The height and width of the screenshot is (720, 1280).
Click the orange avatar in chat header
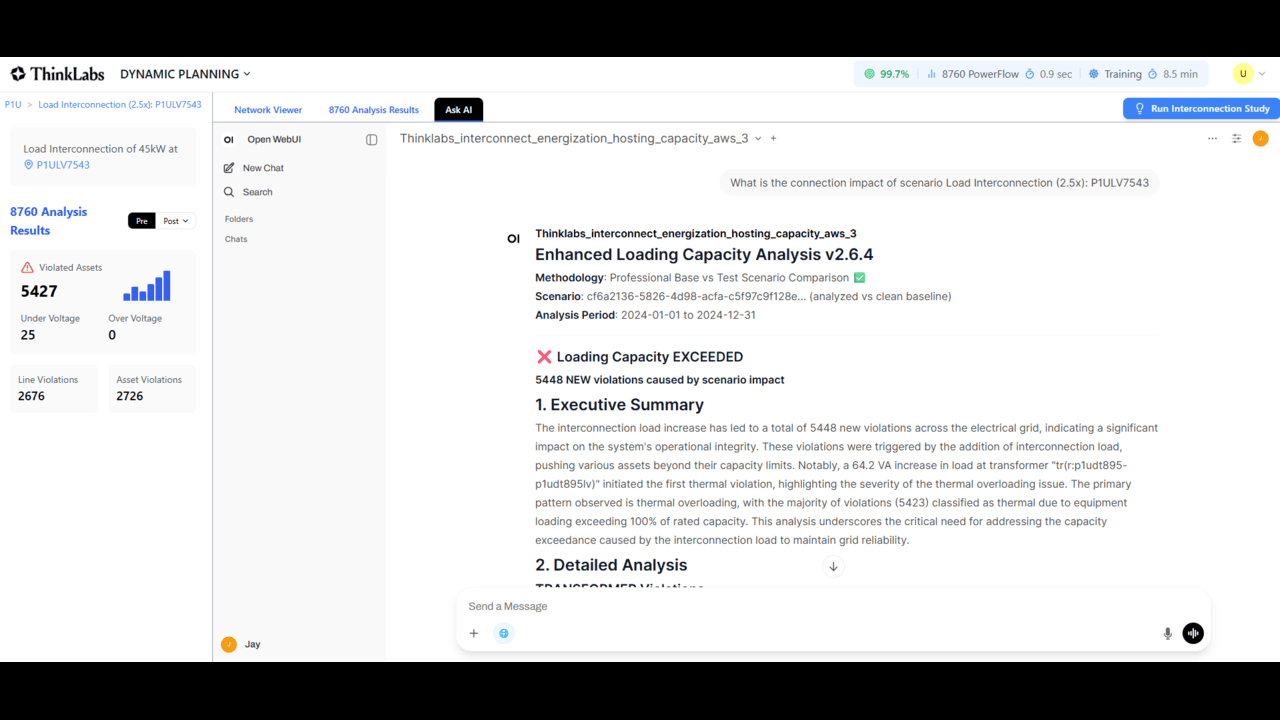coord(1260,139)
